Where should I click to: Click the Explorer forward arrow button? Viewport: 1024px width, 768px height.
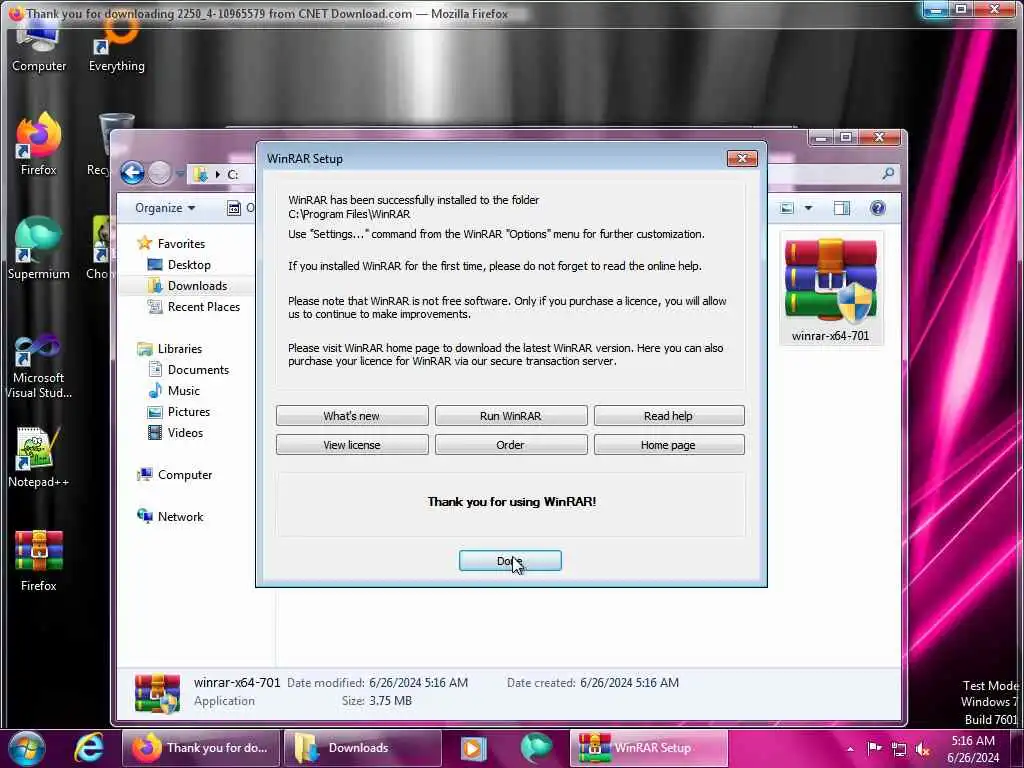(159, 173)
